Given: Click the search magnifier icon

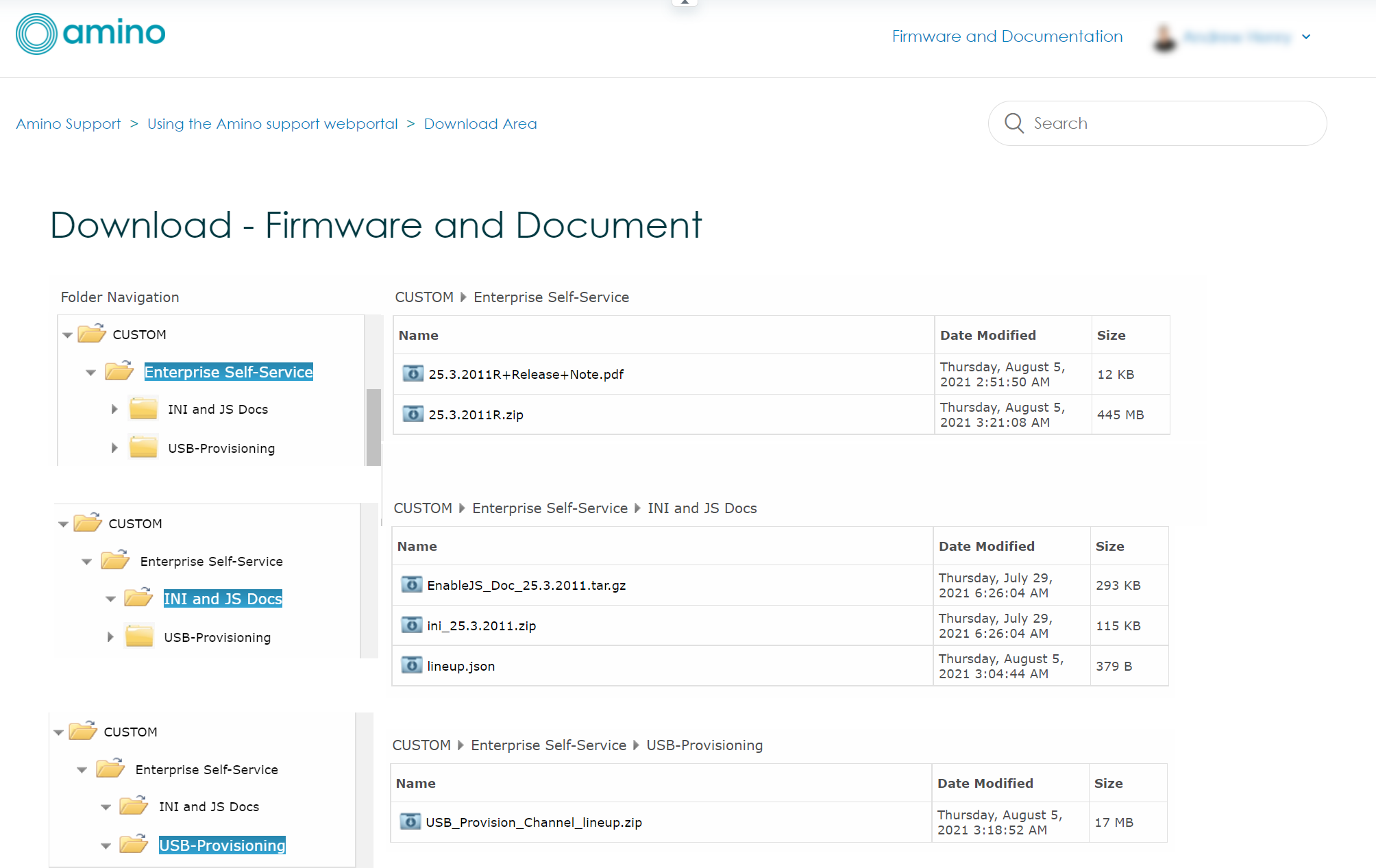Looking at the screenshot, I should coord(1013,123).
